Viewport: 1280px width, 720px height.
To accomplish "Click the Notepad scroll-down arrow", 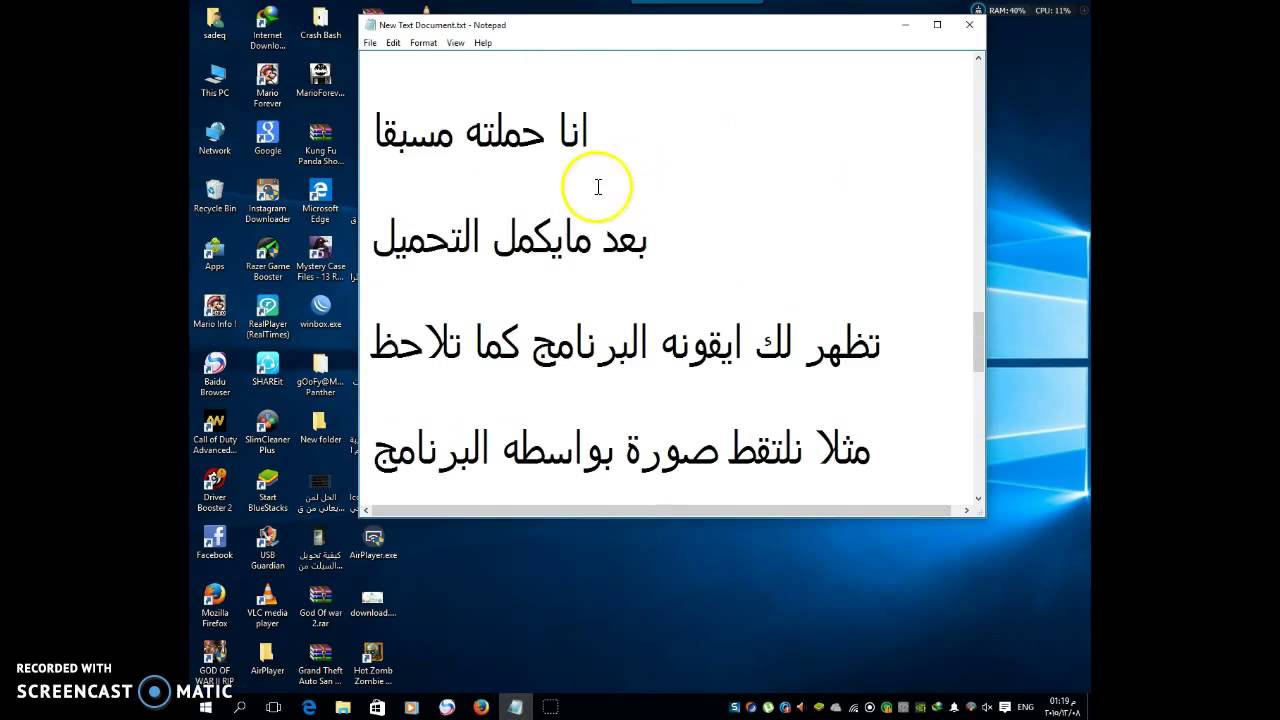I will click(x=978, y=498).
